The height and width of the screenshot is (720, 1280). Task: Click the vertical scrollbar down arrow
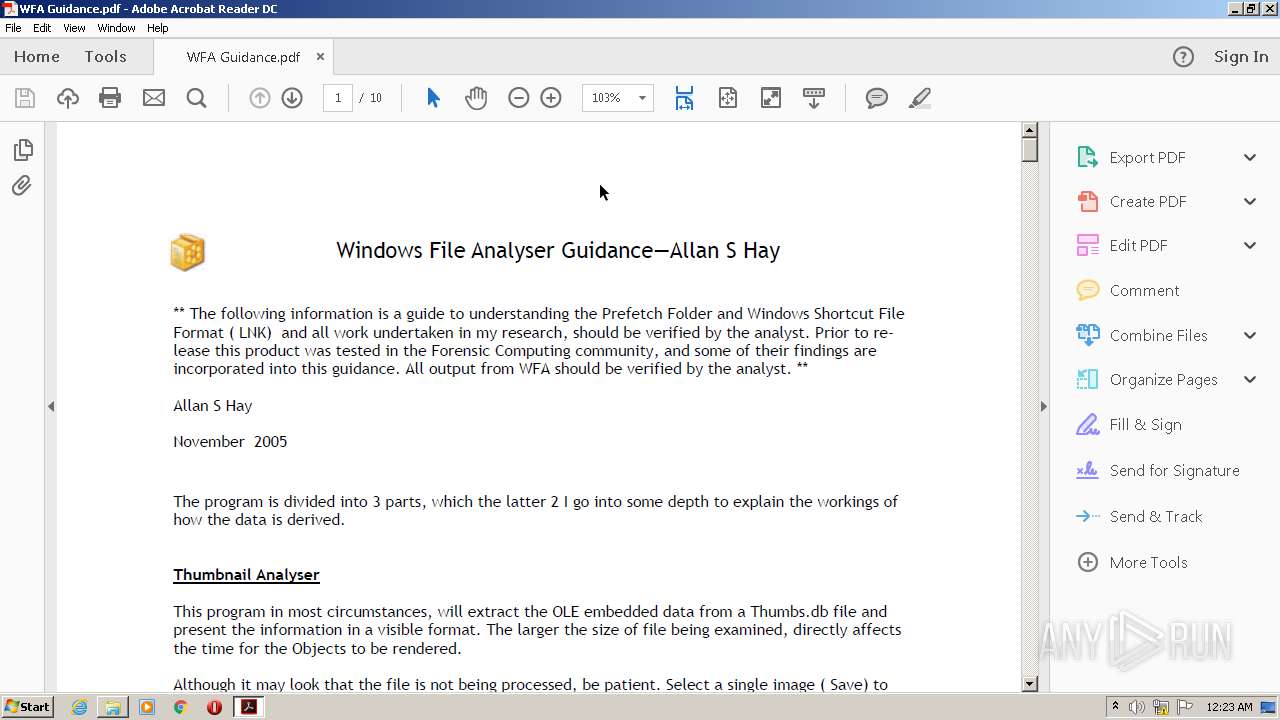point(1030,684)
